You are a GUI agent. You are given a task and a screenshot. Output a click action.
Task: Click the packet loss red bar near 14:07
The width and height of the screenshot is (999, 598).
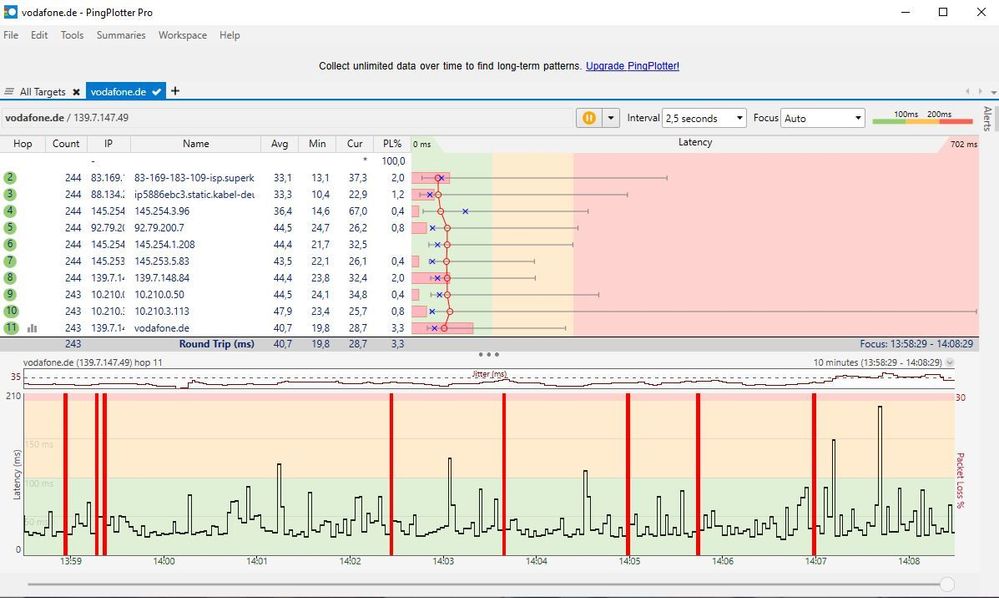tap(814, 474)
